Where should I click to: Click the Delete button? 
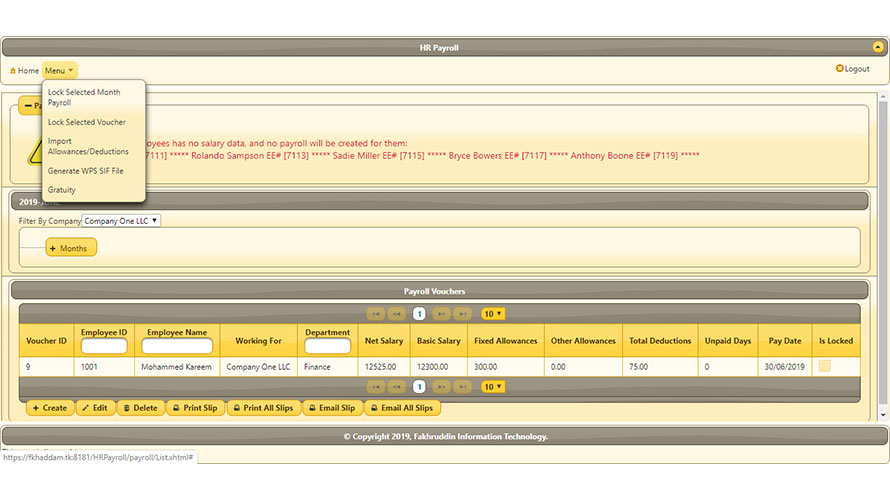pos(141,407)
